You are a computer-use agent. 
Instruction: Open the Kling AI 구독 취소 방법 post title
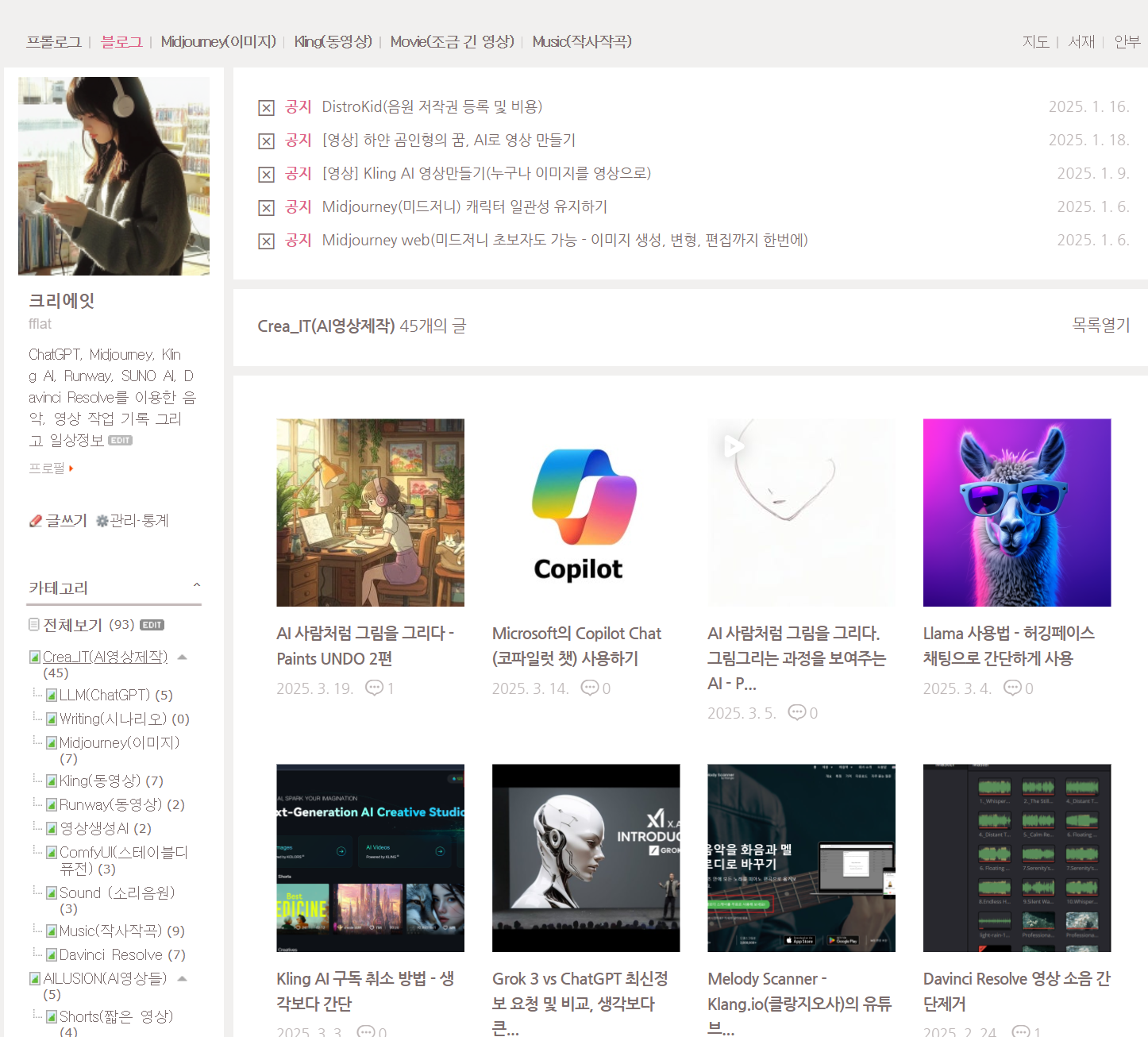pos(365,991)
